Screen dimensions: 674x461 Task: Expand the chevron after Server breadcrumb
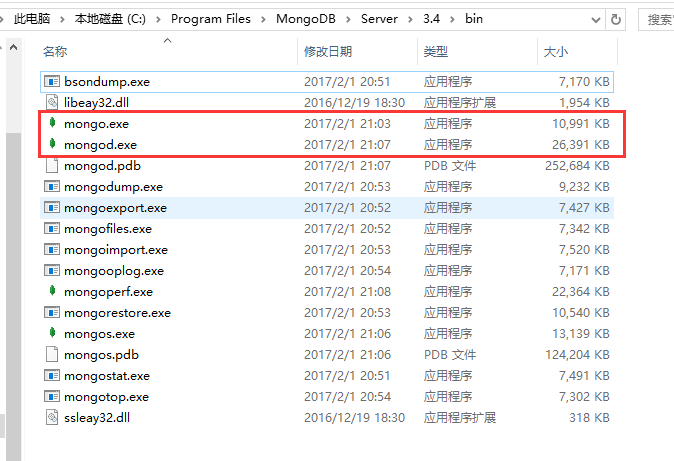pos(410,19)
